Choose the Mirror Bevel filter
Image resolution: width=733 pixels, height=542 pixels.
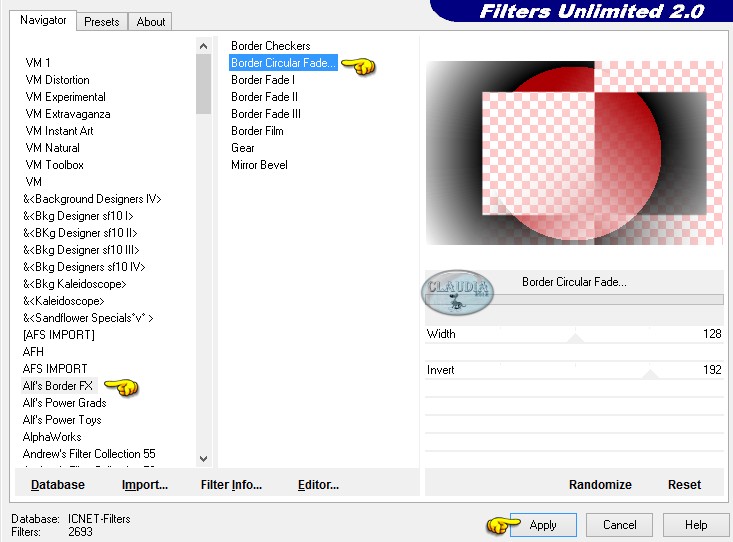pos(259,165)
